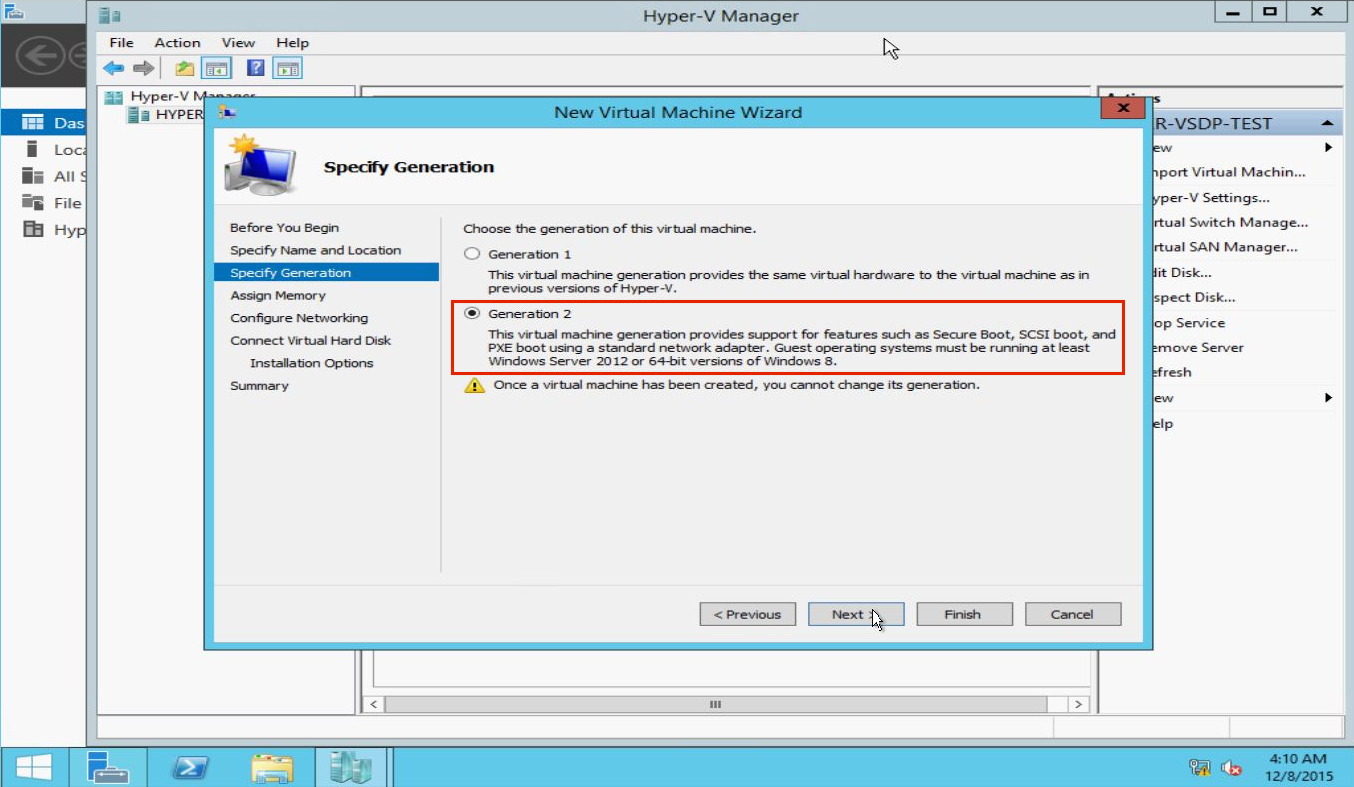
Task: Click Edit Disk in Actions pane
Action: coord(1182,272)
